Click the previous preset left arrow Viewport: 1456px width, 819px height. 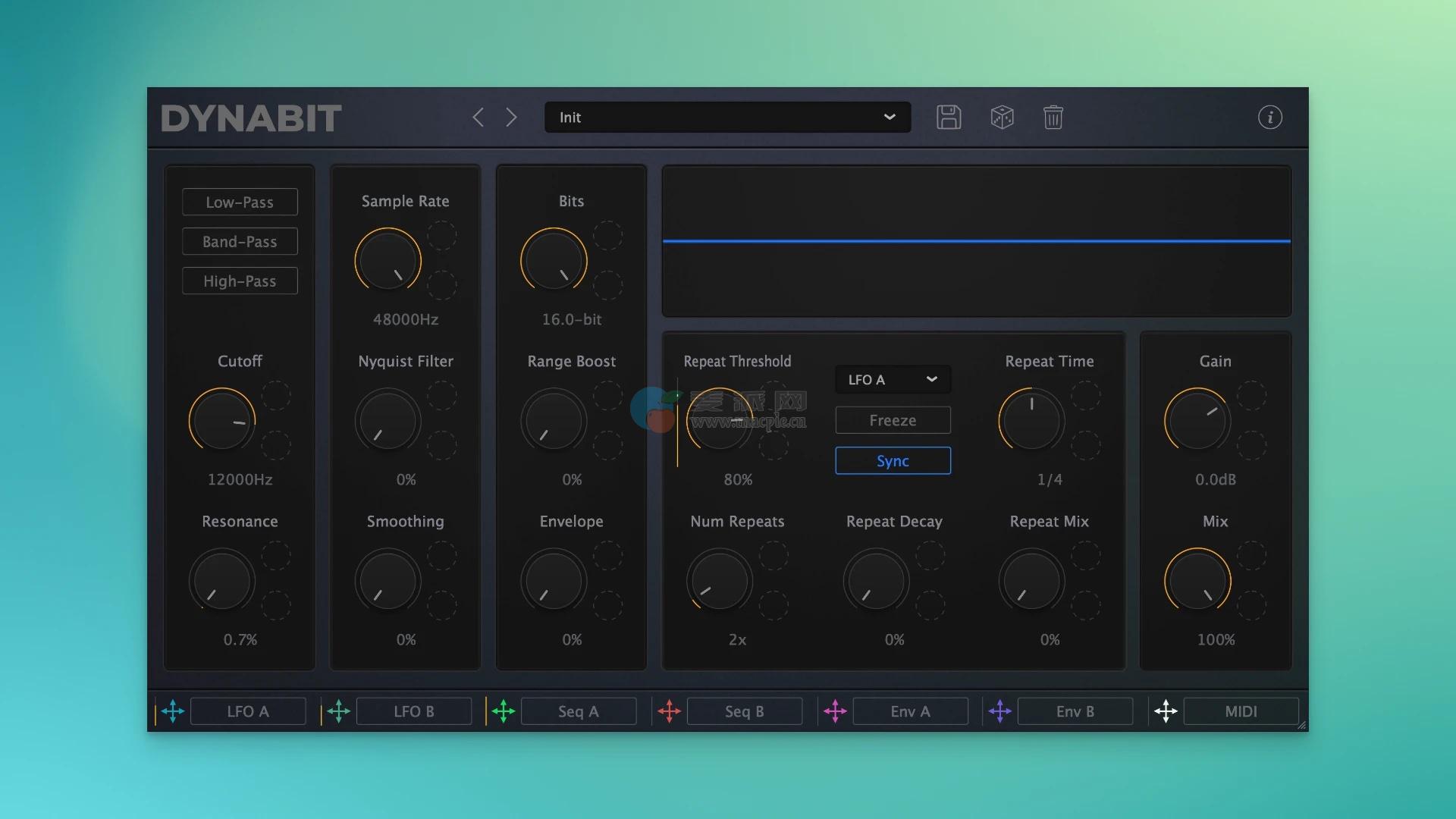[478, 118]
